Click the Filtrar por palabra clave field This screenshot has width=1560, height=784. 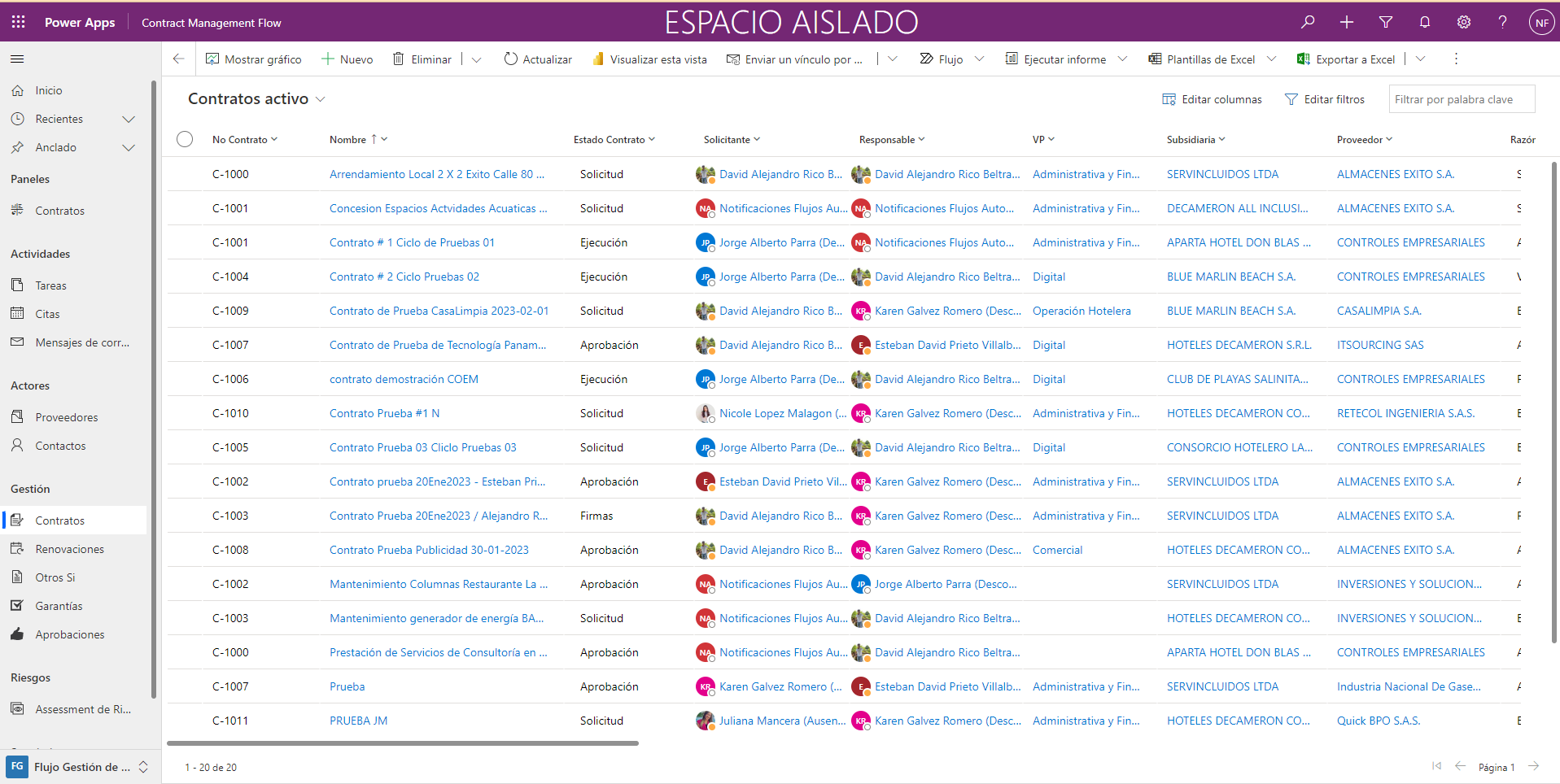coord(1462,99)
